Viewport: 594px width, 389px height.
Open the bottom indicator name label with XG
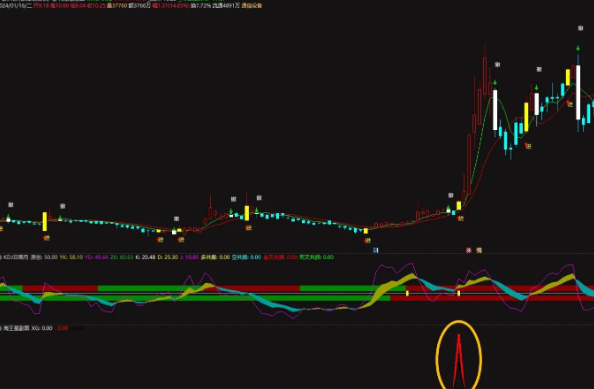click(x=16, y=328)
